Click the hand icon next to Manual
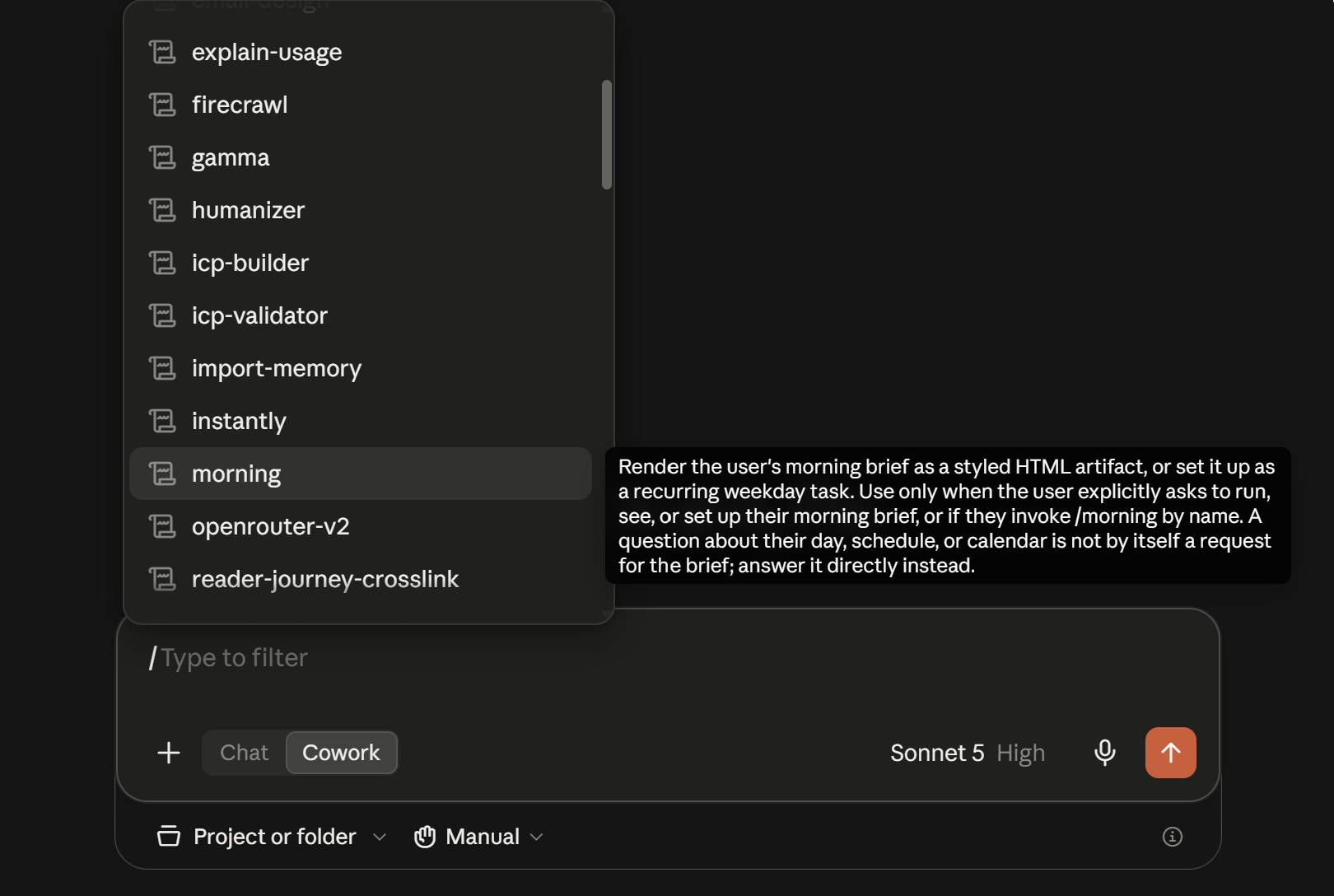This screenshot has height=896, width=1334. (x=425, y=837)
